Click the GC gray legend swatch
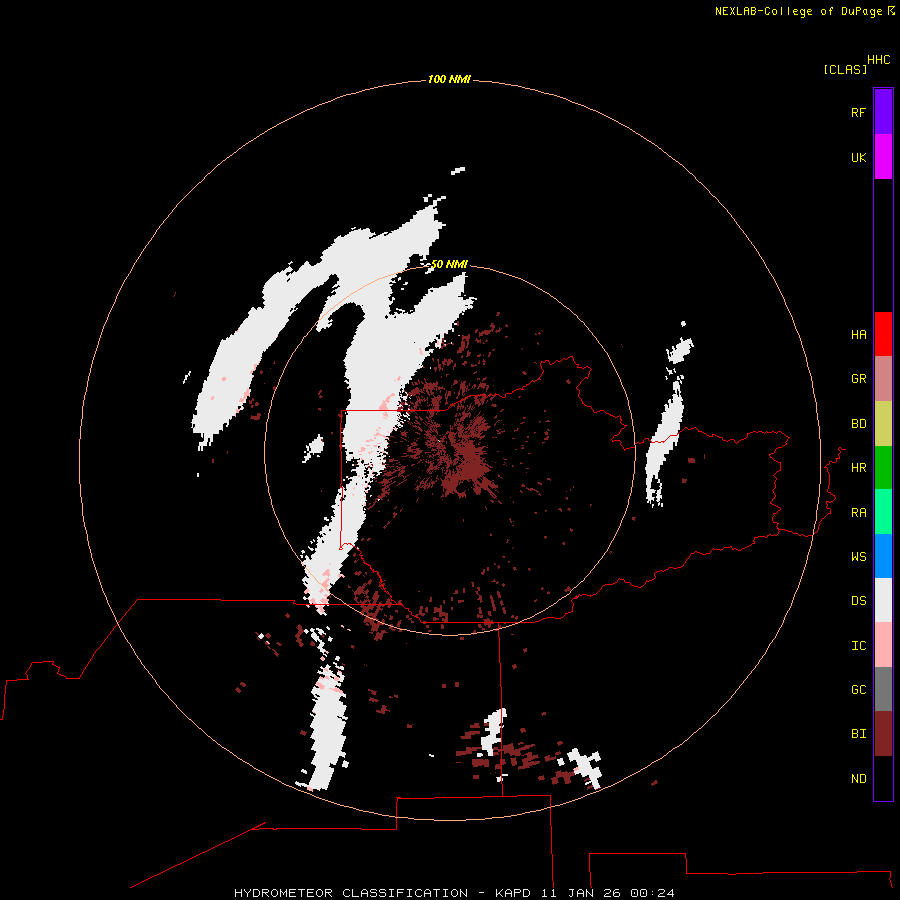The image size is (900, 900). click(x=883, y=689)
